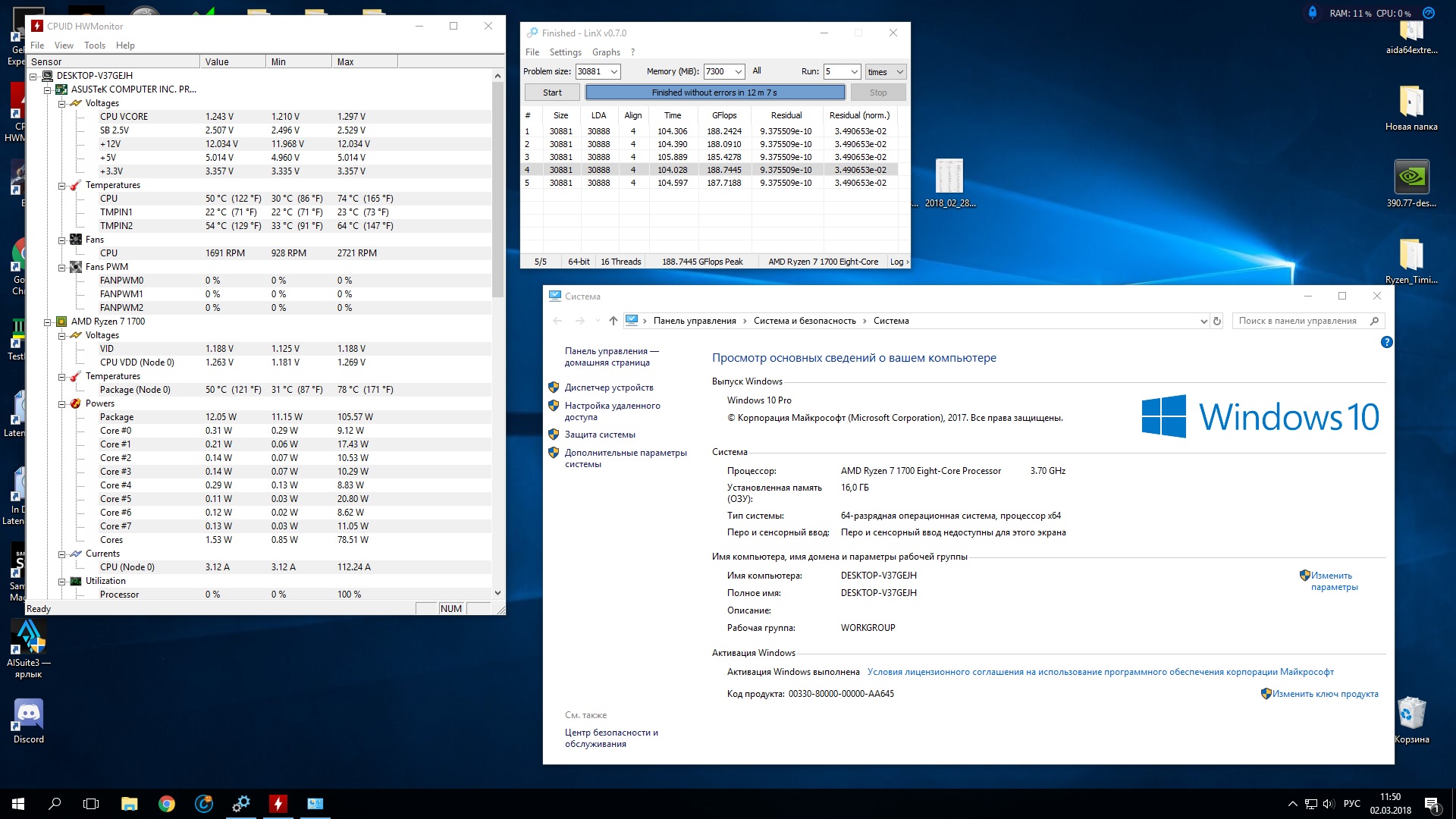Click HWMonitor icon in taskbar
Screen dimensions: 1456x819
tap(278, 804)
